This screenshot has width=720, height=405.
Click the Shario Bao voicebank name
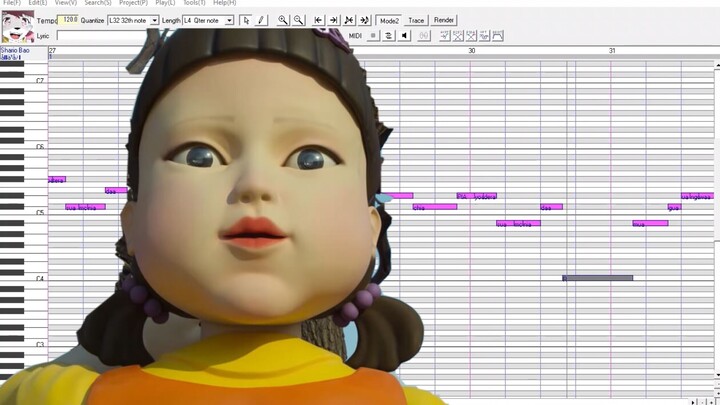point(15,50)
